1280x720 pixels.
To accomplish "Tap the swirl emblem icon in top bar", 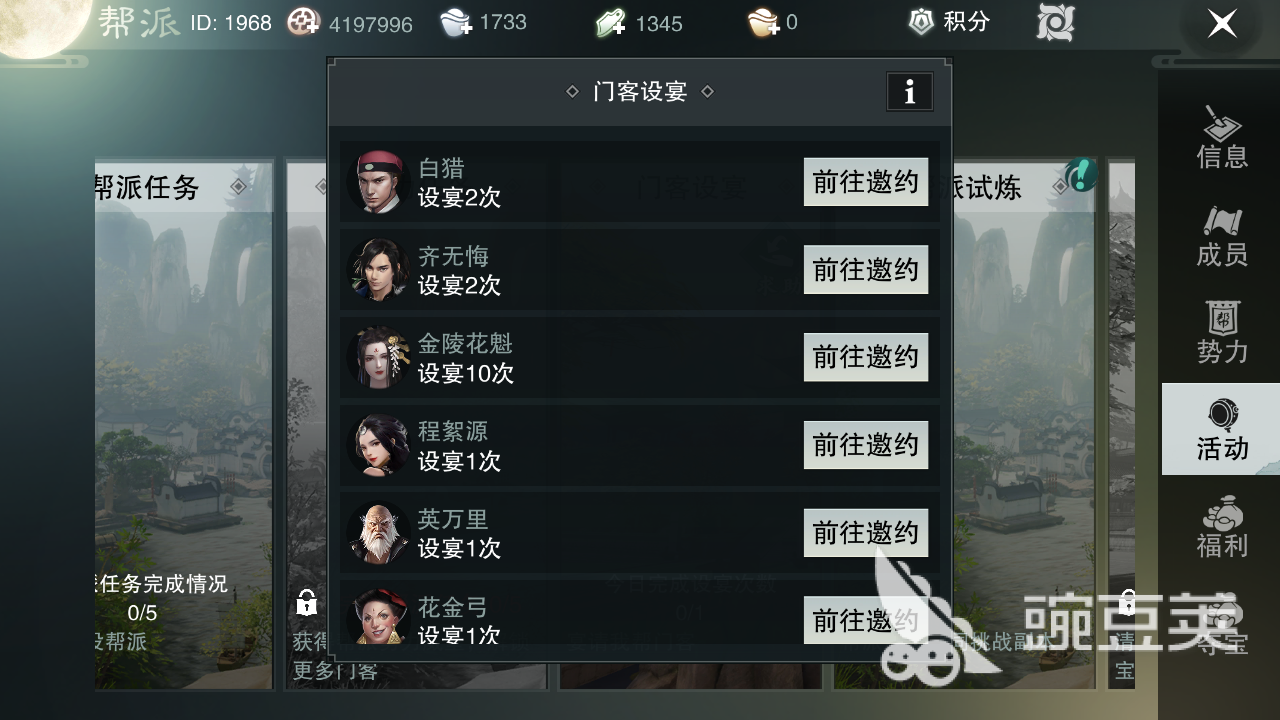I will click(1055, 23).
